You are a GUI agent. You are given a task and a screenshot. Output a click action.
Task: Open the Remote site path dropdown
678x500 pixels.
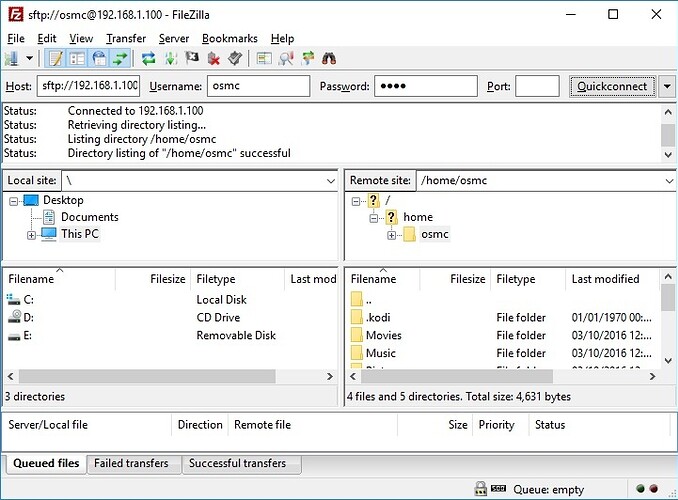669,181
